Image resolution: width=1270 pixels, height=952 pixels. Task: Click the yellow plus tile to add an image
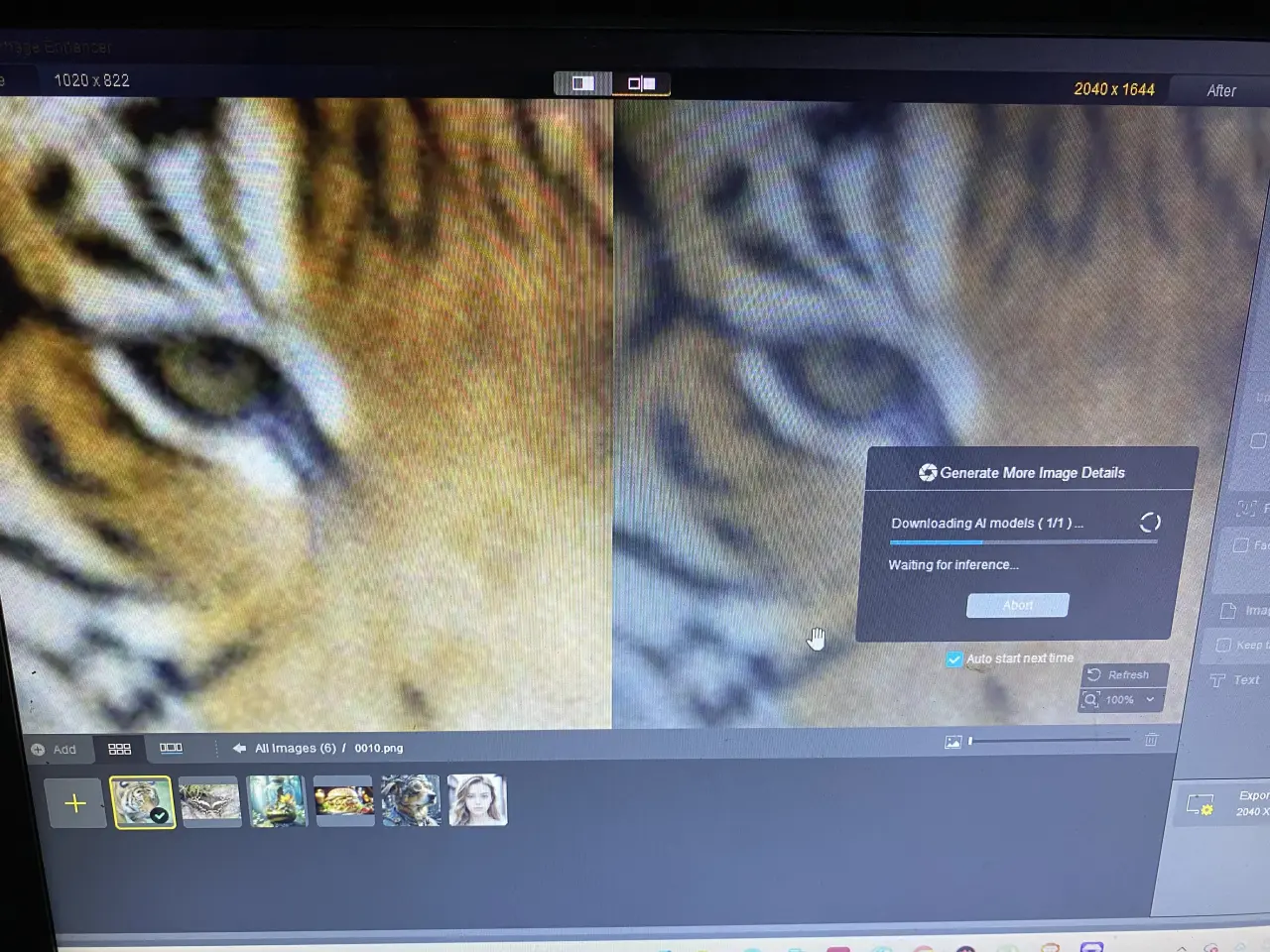pyautogui.click(x=75, y=803)
